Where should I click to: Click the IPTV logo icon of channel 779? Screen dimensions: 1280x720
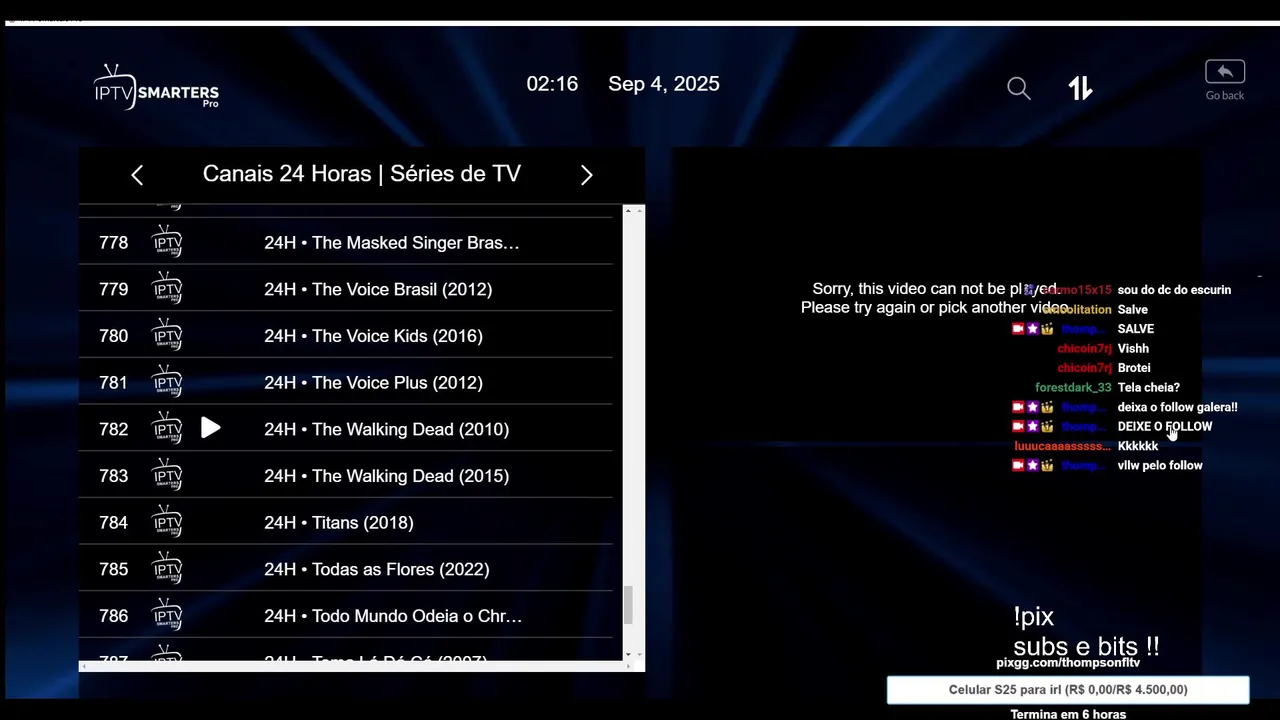coord(167,289)
